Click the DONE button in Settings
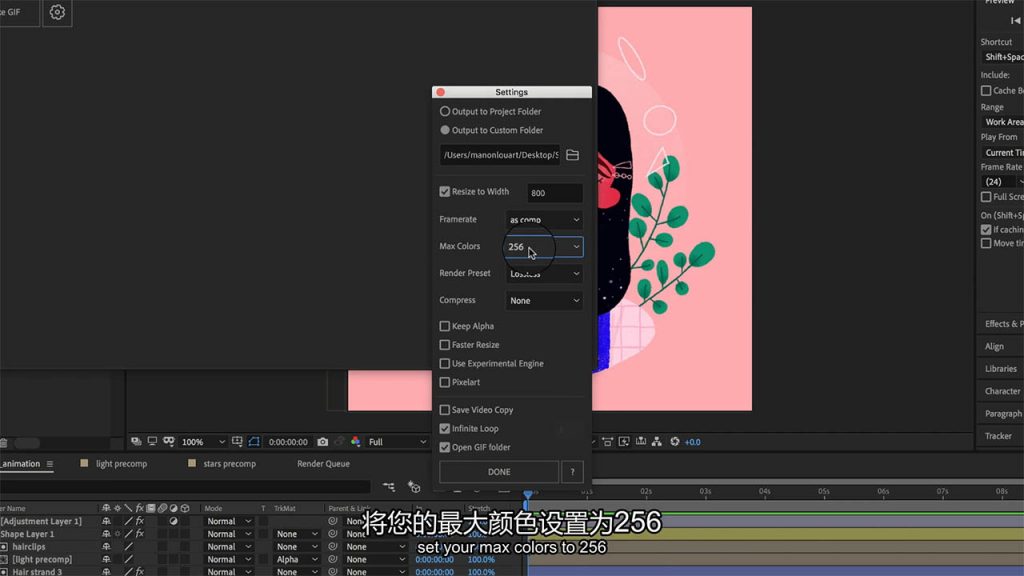 coord(499,472)
